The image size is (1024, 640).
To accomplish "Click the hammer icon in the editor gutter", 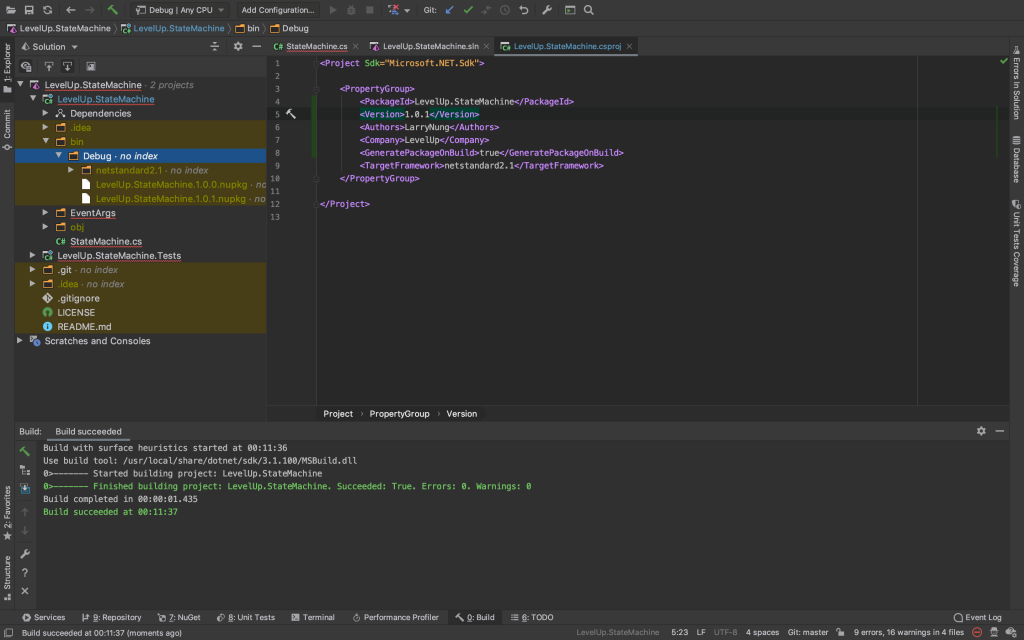I will pos(291,114).
